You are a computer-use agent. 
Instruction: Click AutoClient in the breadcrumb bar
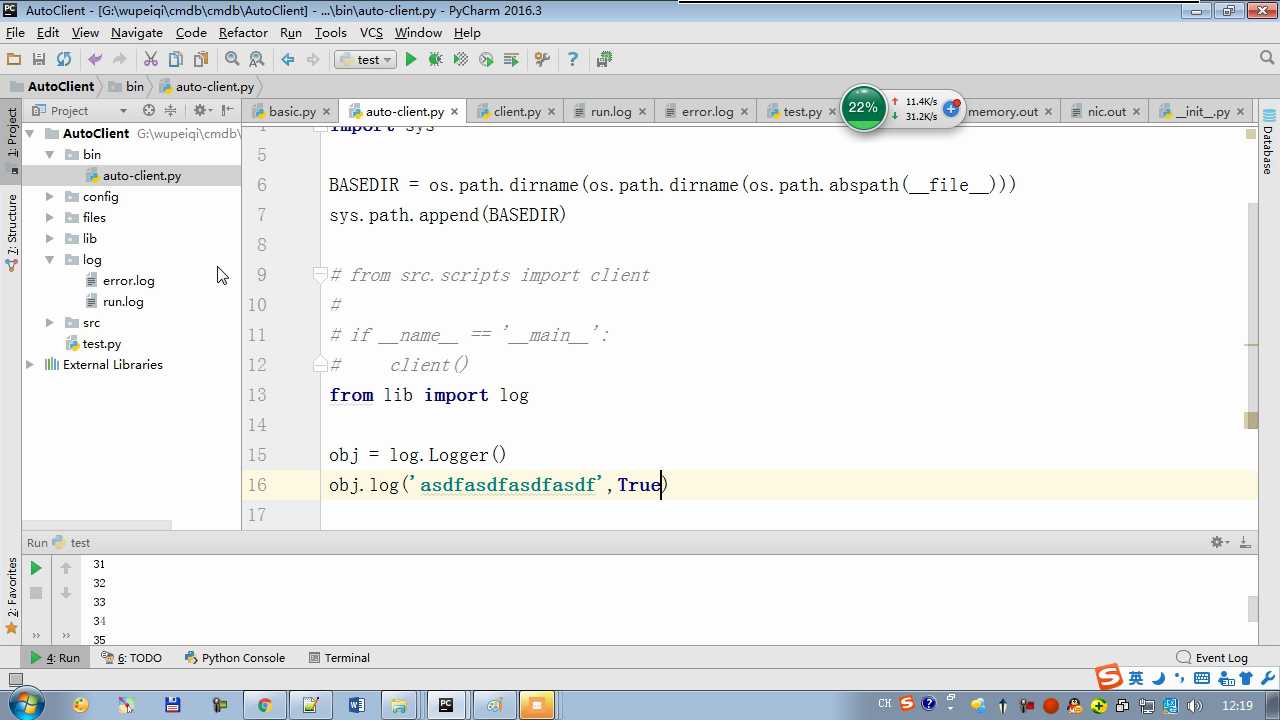(x=51, y=87)
